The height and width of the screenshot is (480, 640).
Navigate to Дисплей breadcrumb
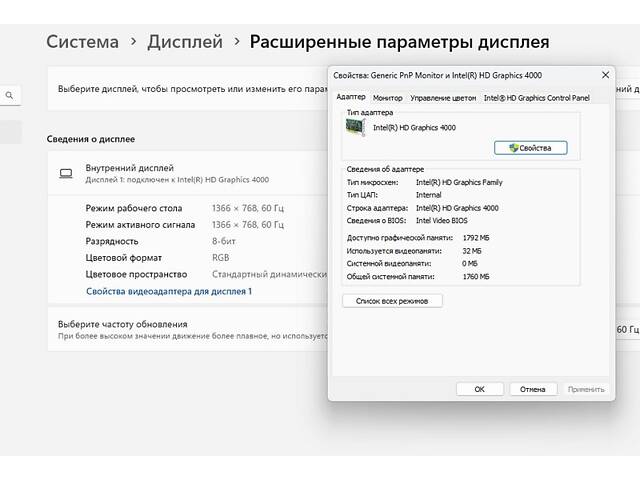tap(185, 42)
